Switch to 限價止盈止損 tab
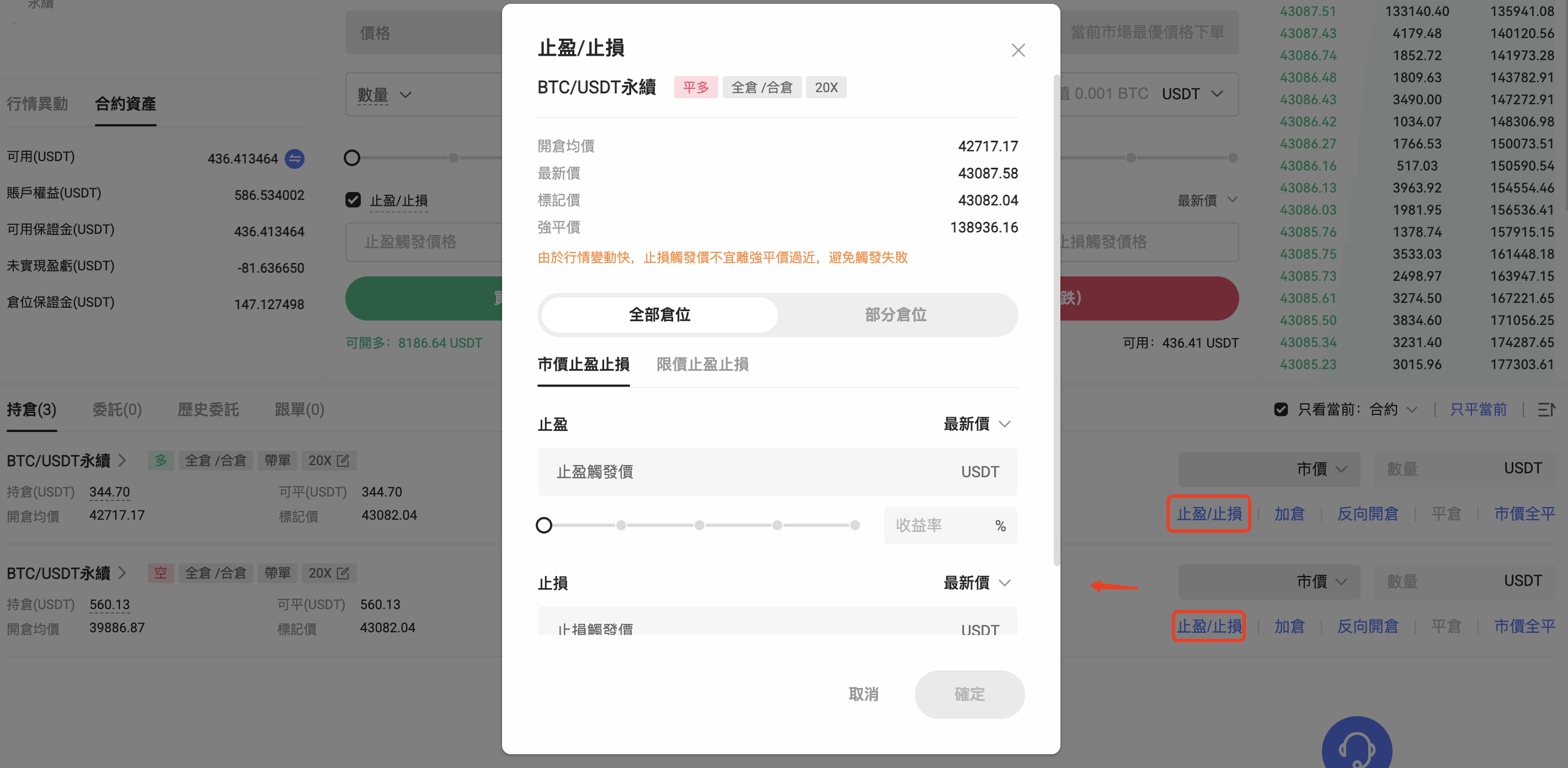Viewport: 1568px width, 768px height. coord(702,365)
